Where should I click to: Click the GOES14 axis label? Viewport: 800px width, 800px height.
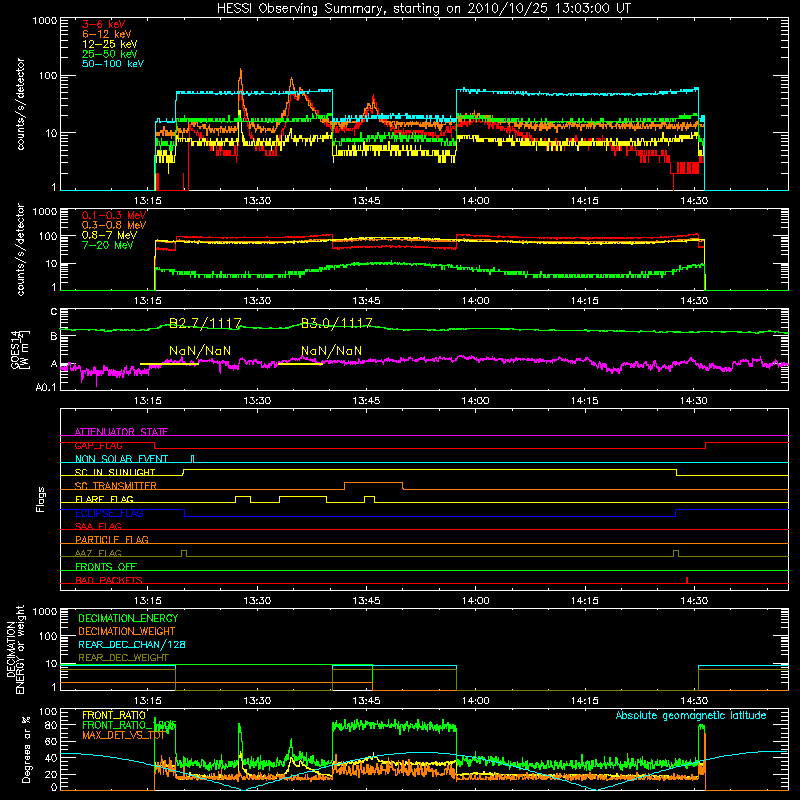click(15, 349)
